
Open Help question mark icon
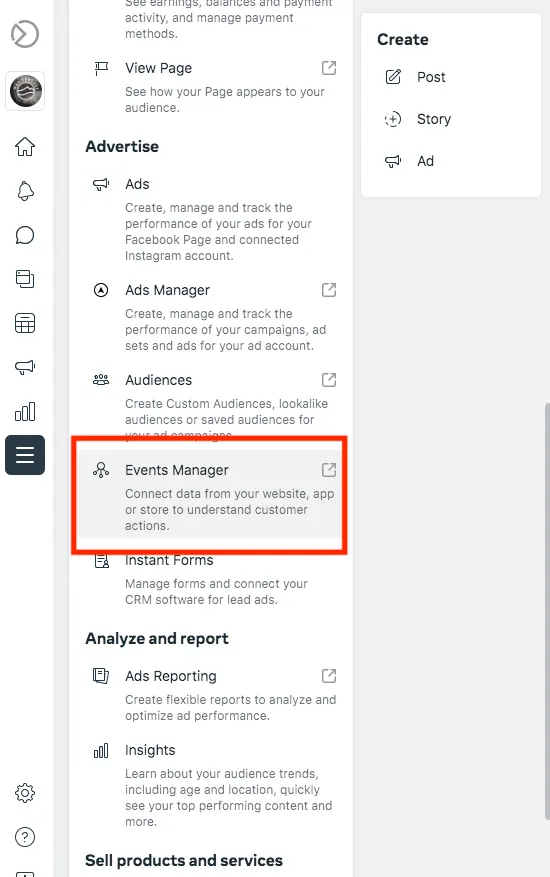pyautogui.click(x=25, y=837)
